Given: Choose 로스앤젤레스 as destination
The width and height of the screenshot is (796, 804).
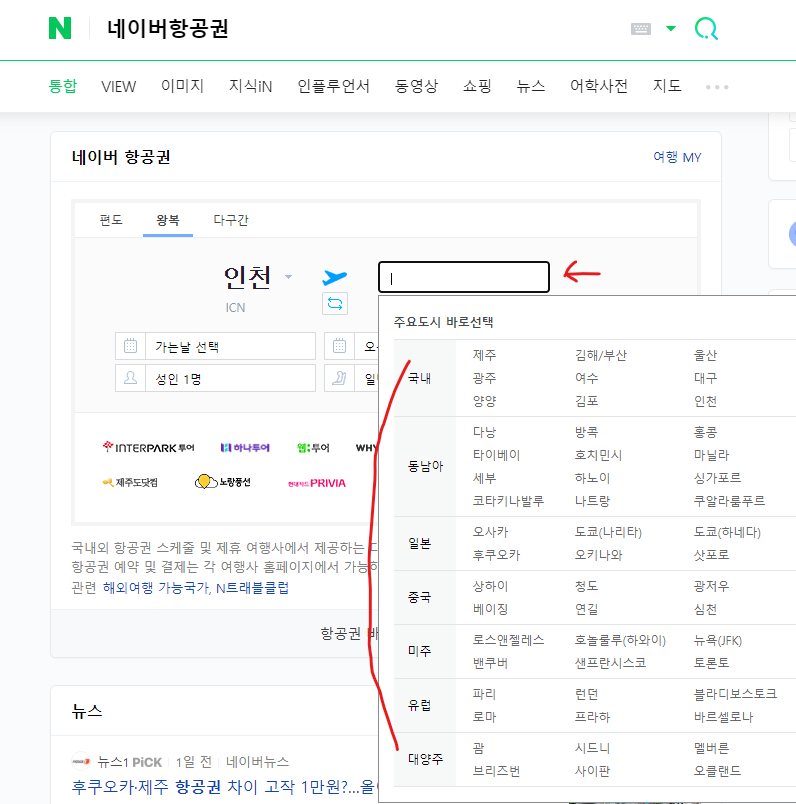Looking at the screenshot, I should (x=508, y=640).
